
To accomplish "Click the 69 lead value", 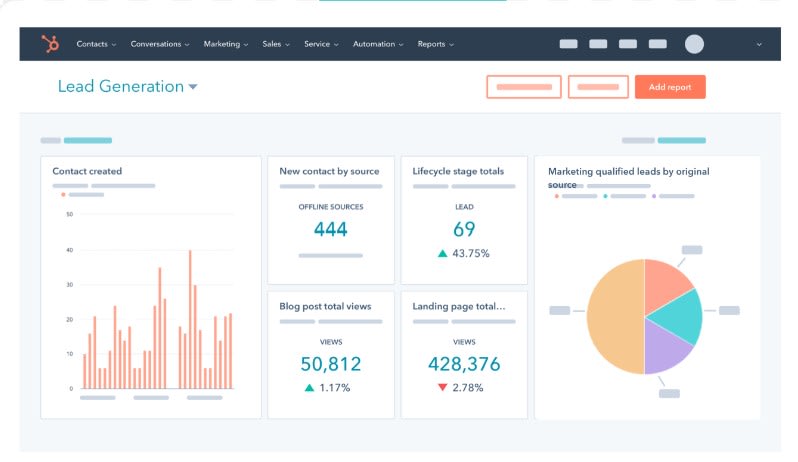I will pyautogui.click(x=464, y=229).
